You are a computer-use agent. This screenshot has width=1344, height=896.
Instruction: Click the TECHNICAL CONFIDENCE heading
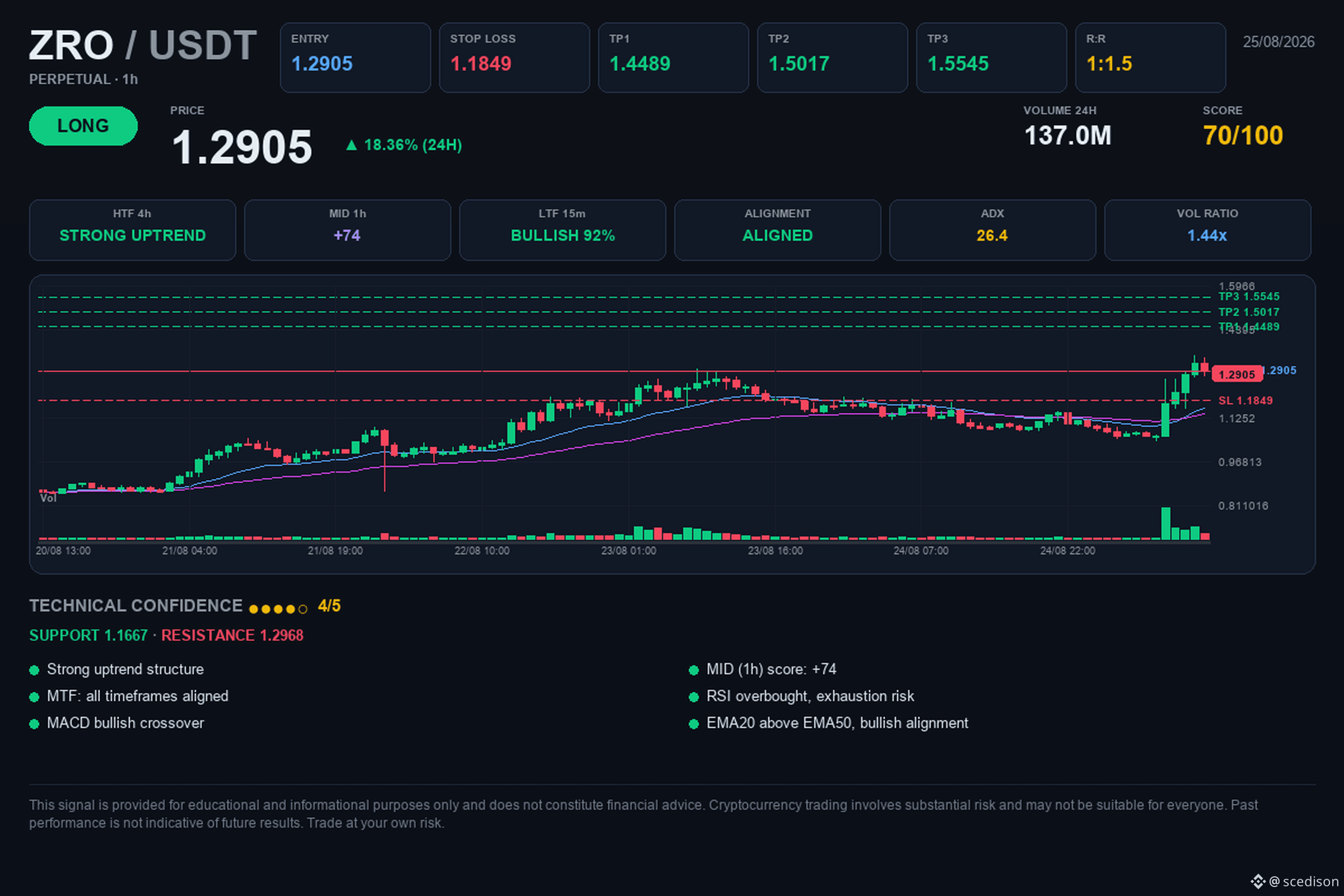click(x=136, y=606)
